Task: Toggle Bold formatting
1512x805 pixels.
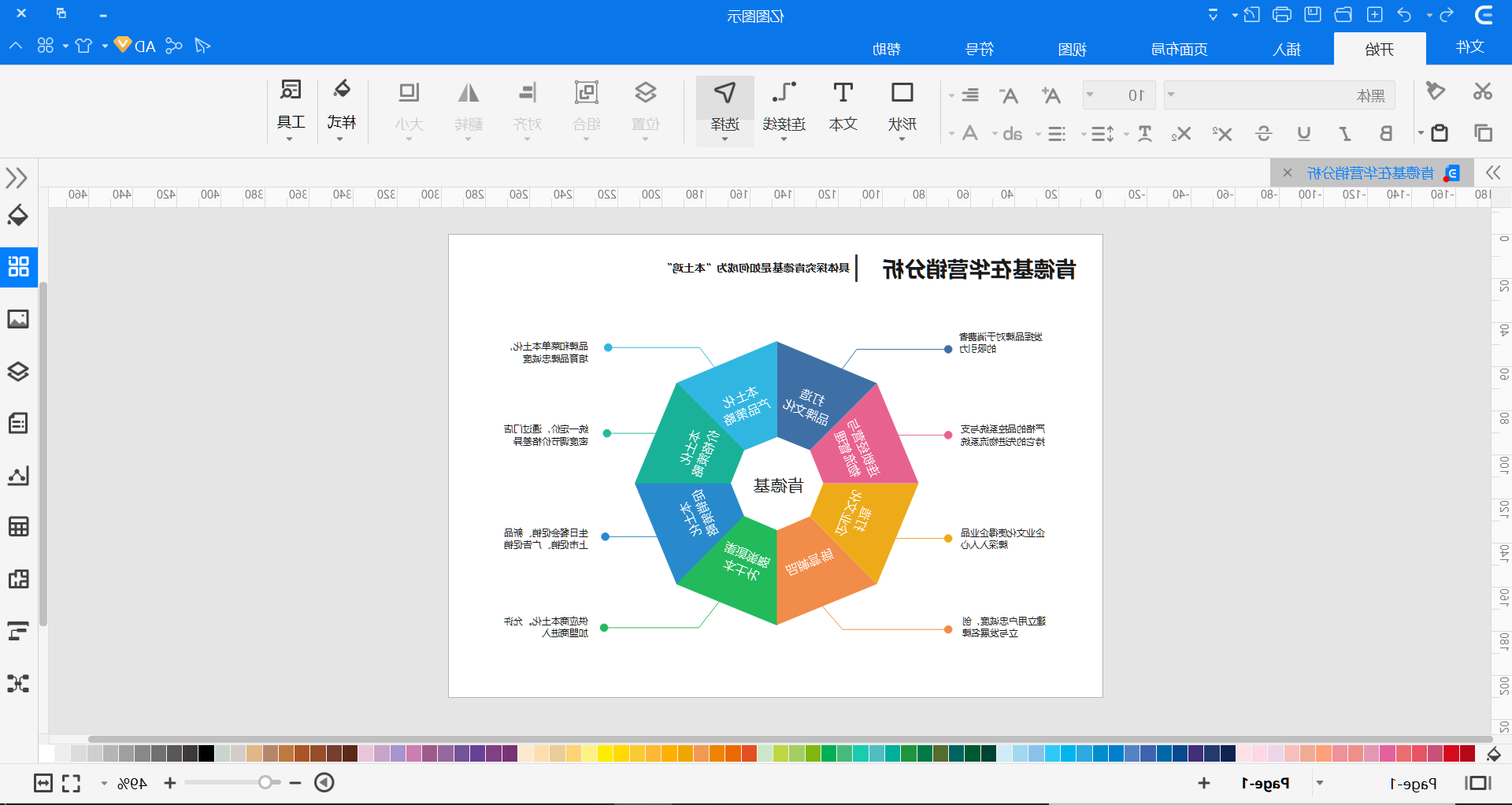Action: click(1386, 134)
